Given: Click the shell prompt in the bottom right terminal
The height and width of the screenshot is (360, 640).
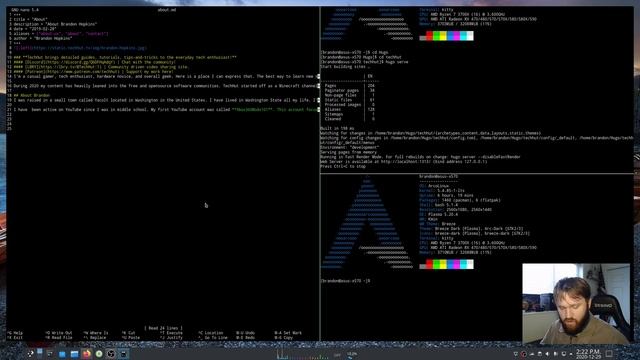Looking at the screenshot, I should [345, 281].
